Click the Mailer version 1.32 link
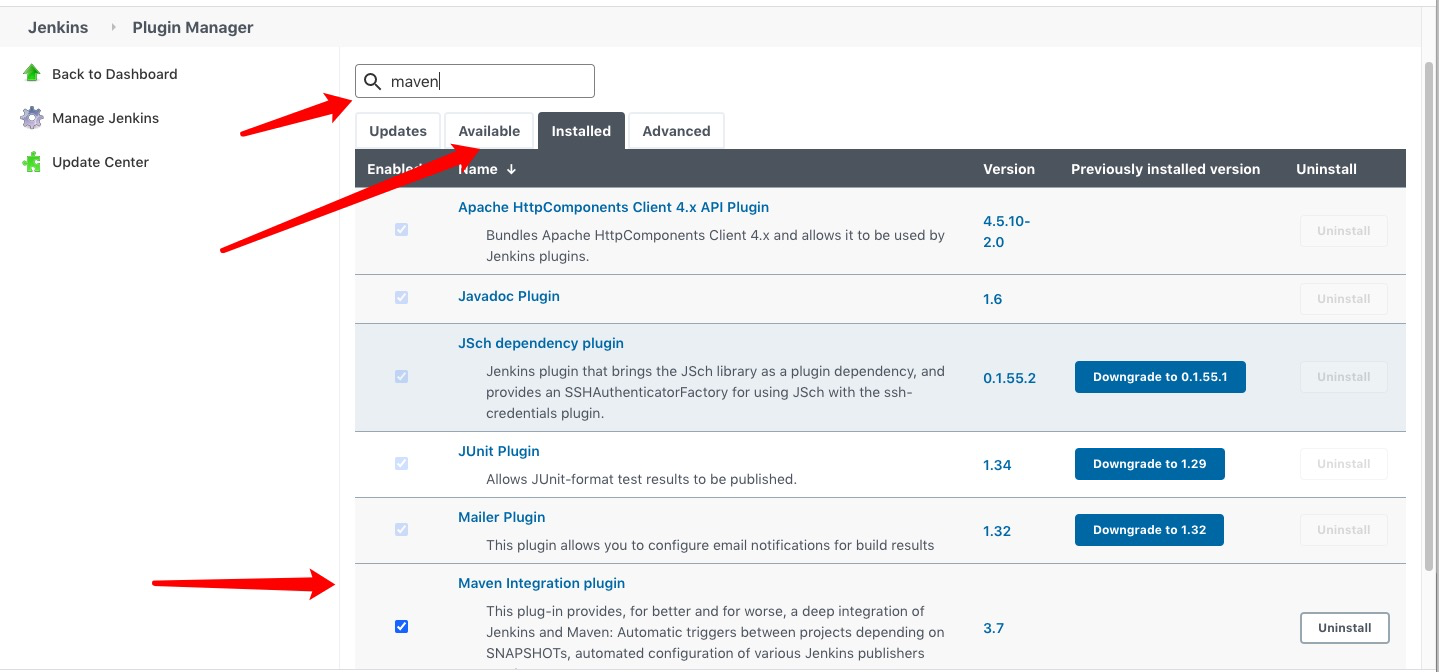The width and height of the screenshot is (1439, 672). (x=997, y=531)
